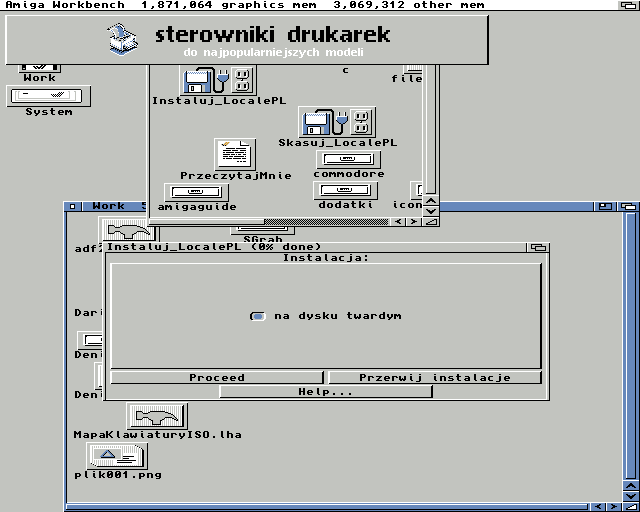Click the sterowniki drukarek printer icon
Screen dimensions: 640x512
click(123, 39)
